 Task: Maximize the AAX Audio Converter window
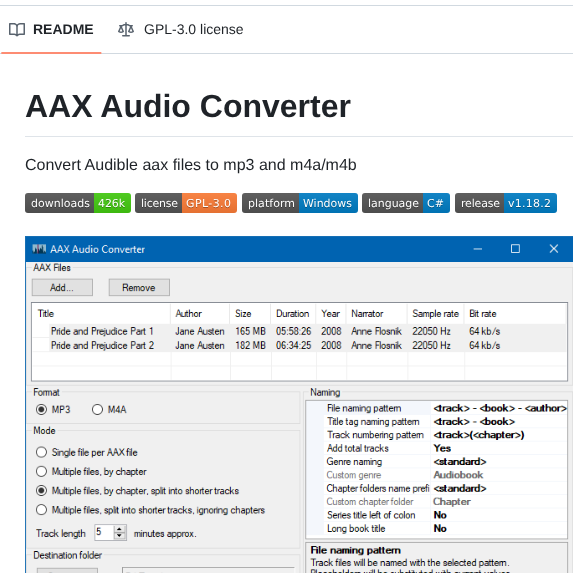[515, 249]
